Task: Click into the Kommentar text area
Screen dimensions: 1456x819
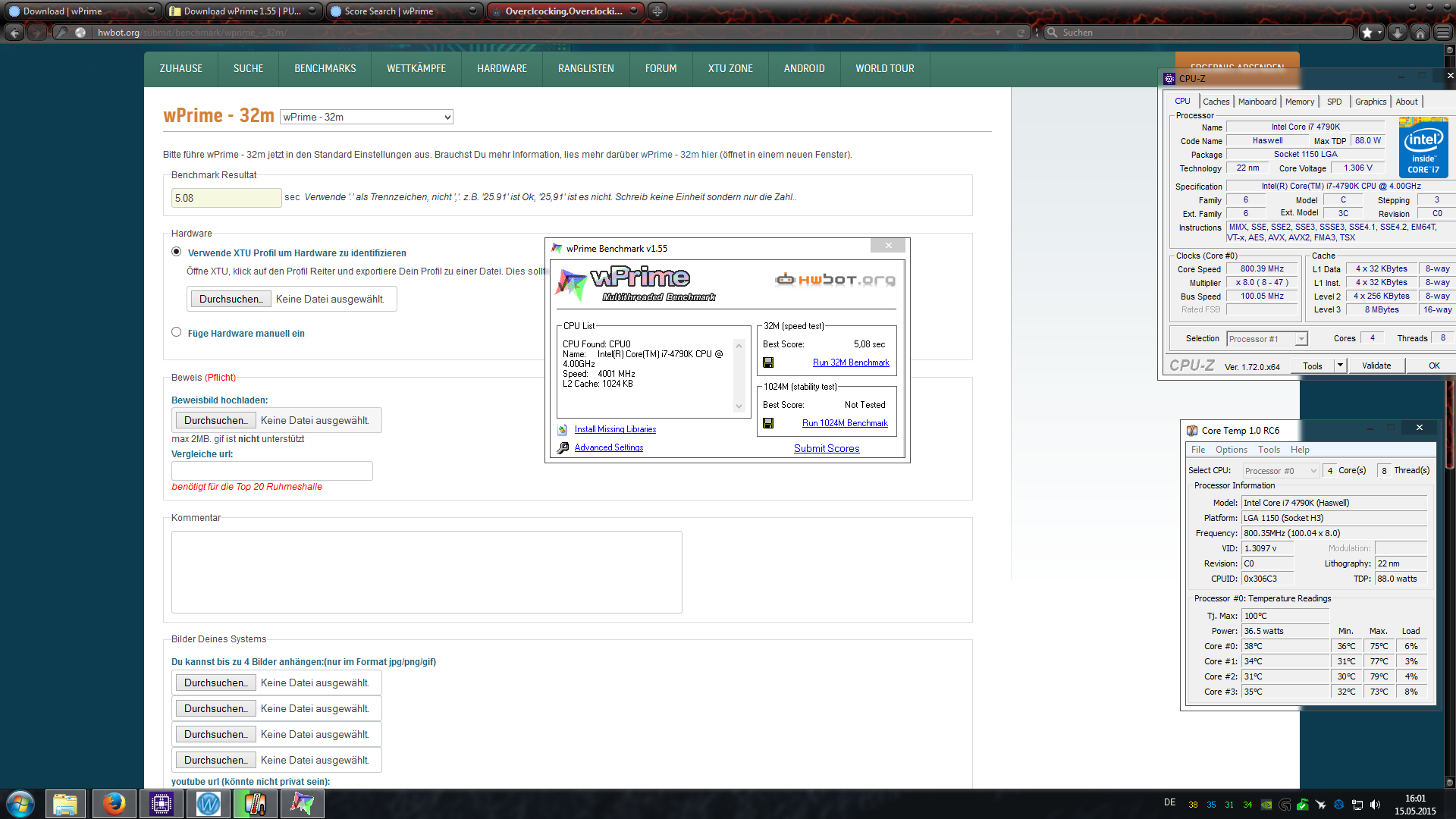Action: click(x=426, y=572)
